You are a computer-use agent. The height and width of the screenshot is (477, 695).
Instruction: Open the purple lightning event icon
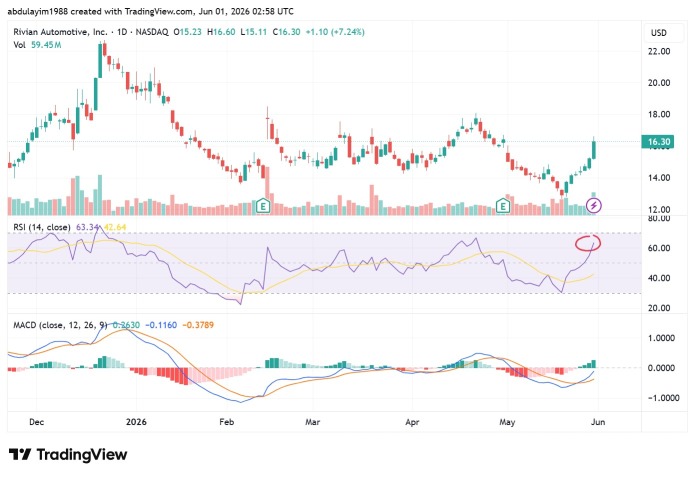coord(593,206)
